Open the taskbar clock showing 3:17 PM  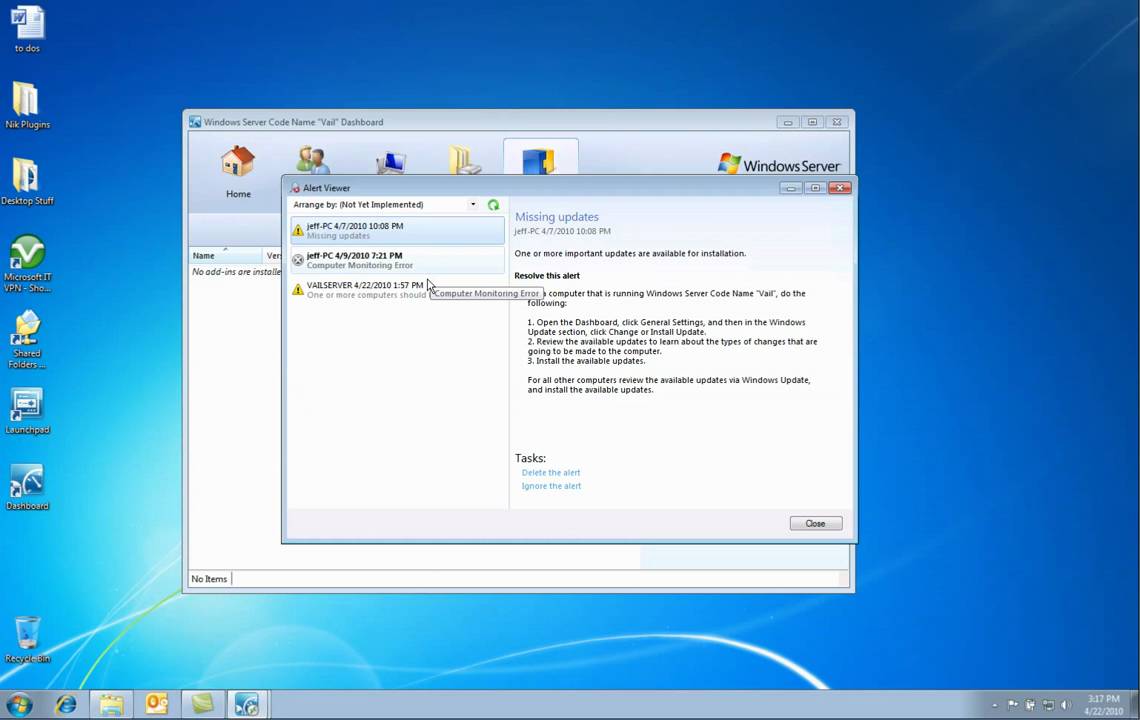[1103, 705]
